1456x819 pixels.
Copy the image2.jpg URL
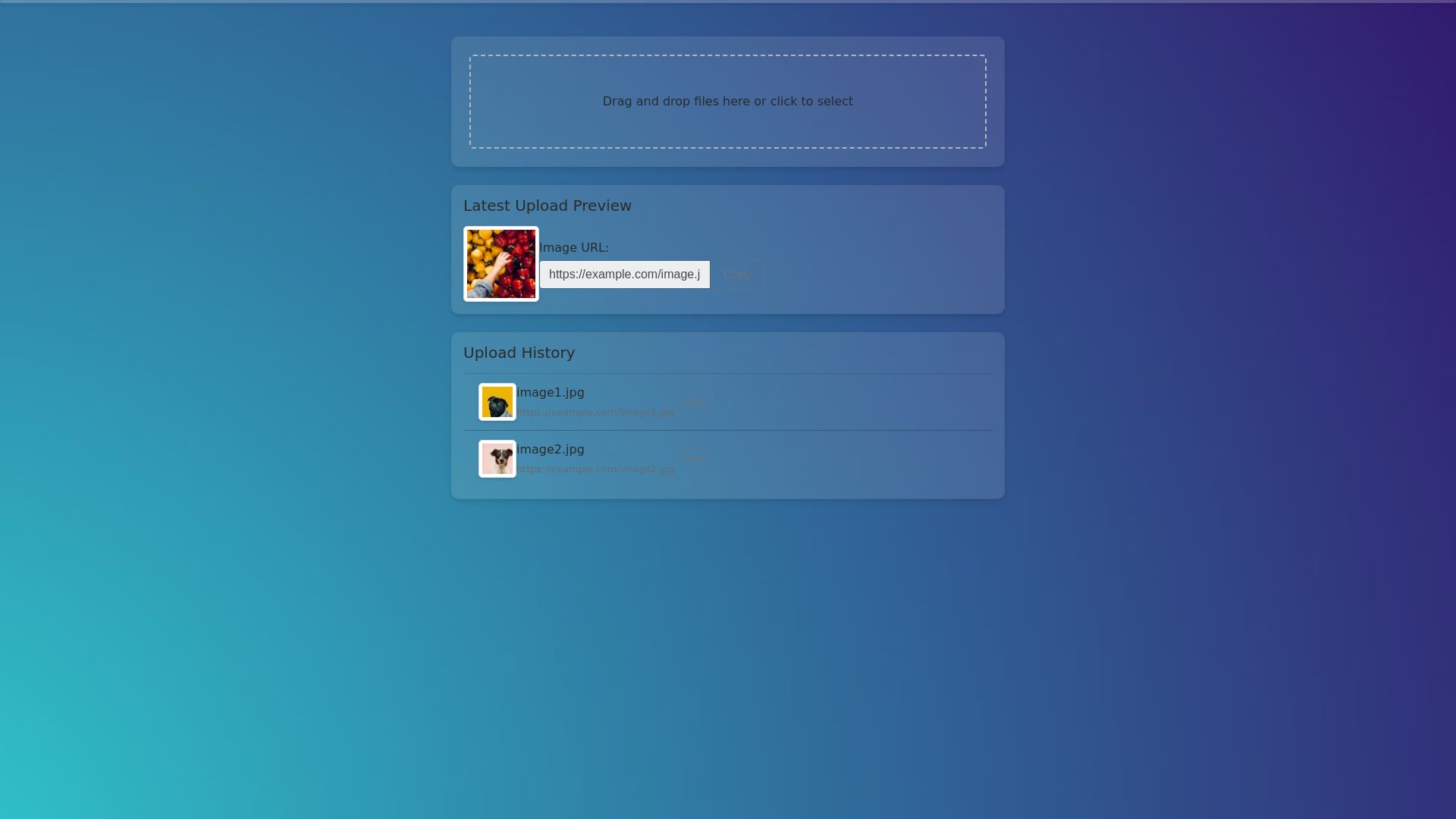pos(693,459)
